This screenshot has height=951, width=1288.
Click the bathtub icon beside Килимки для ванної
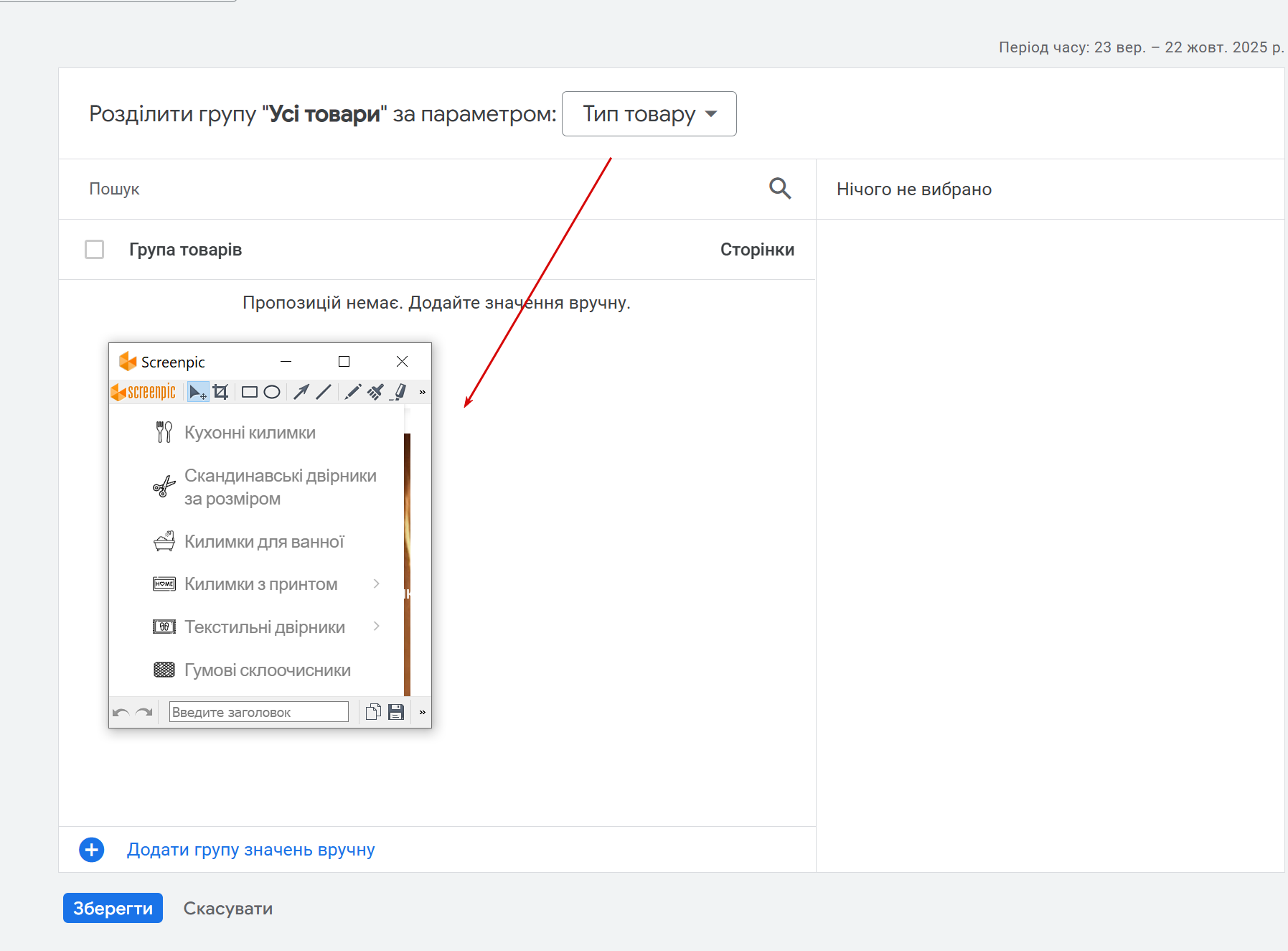[x=164, y=541]
